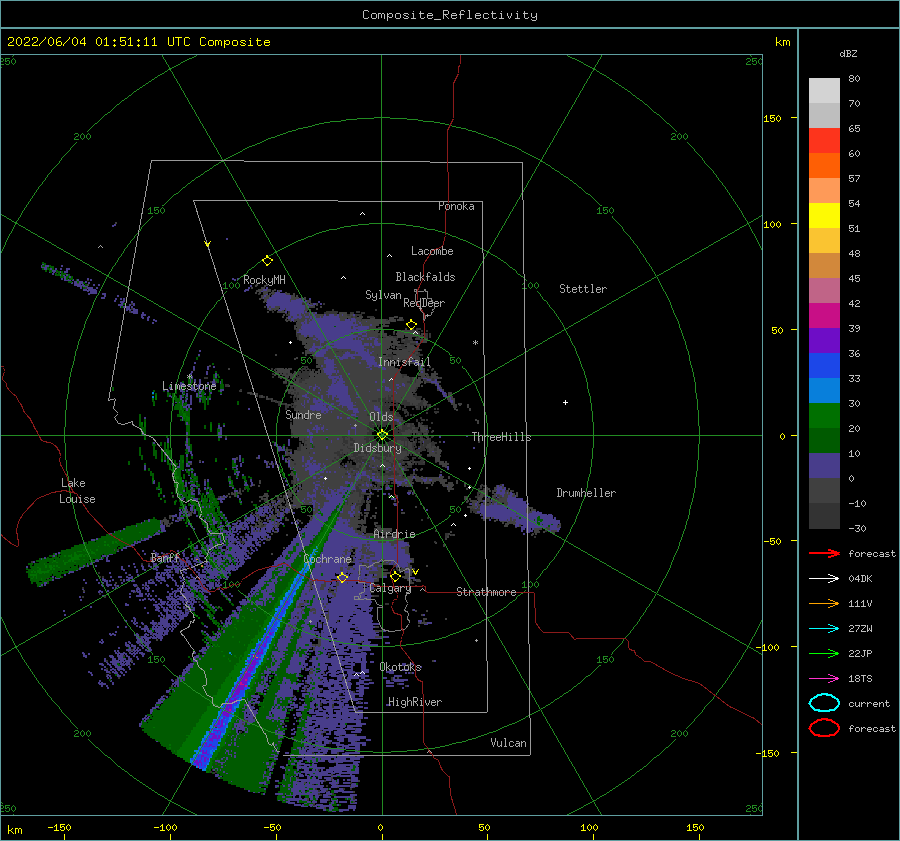This screenshot has height=841, width=900.
Task: Click the 04DK legend label
Action: point(860,579)
